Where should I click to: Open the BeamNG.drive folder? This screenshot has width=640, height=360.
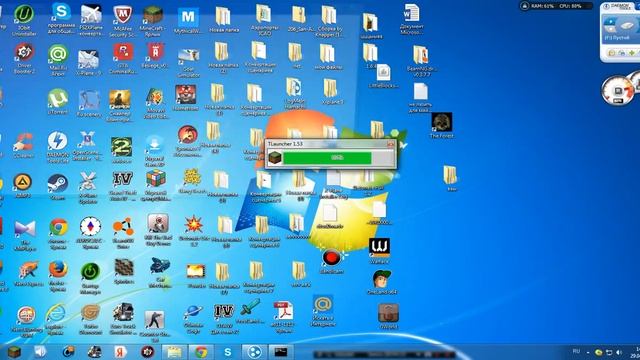420,55
